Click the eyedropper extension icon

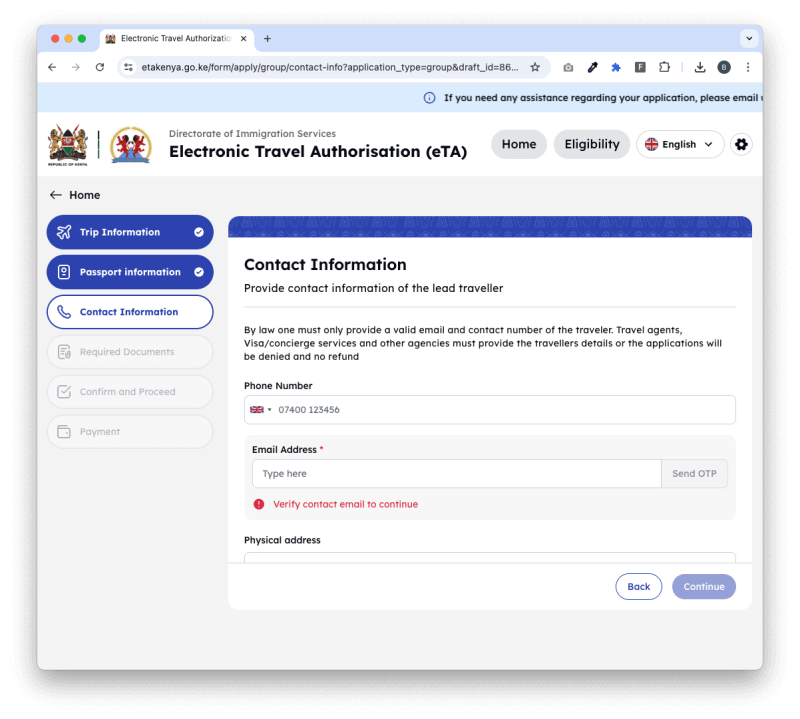(592, 67)
